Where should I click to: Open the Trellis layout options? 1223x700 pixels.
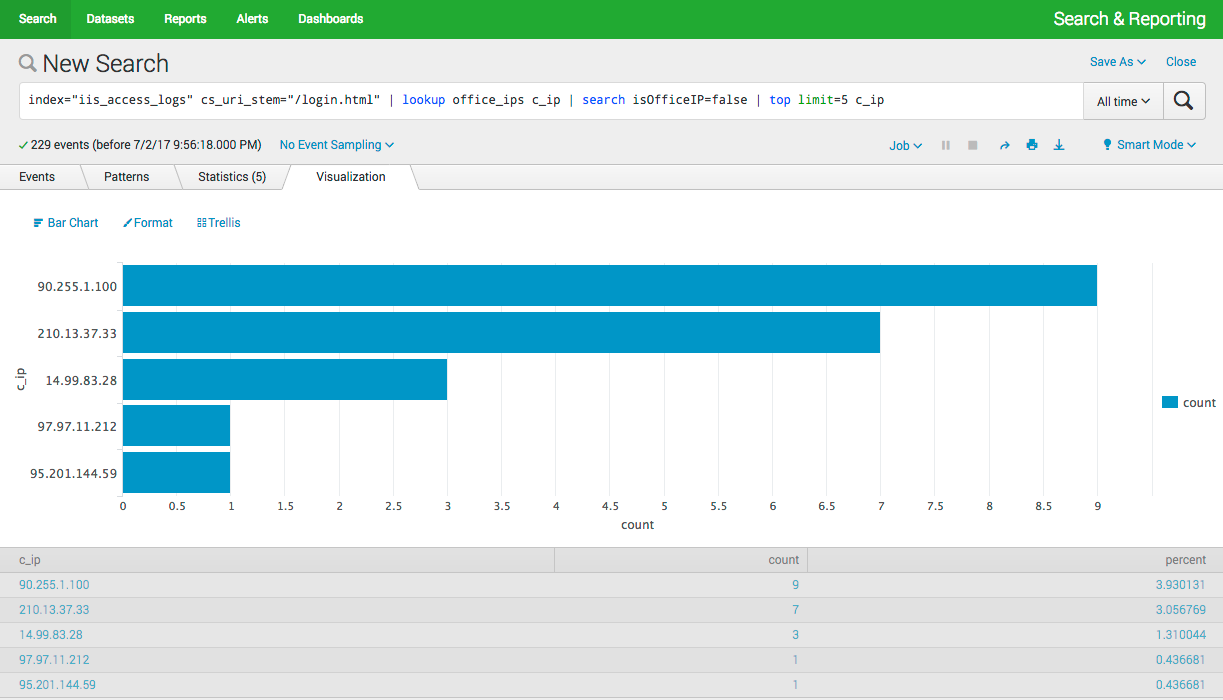[218, 223]
